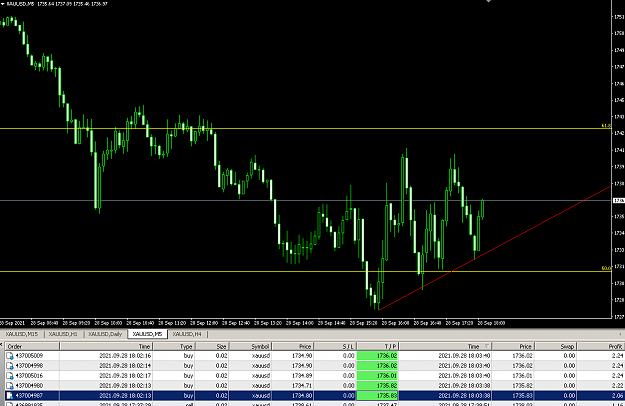Click open price 1734.71
625x406 pixels.
pyautogui.click(x=301, y=386)
